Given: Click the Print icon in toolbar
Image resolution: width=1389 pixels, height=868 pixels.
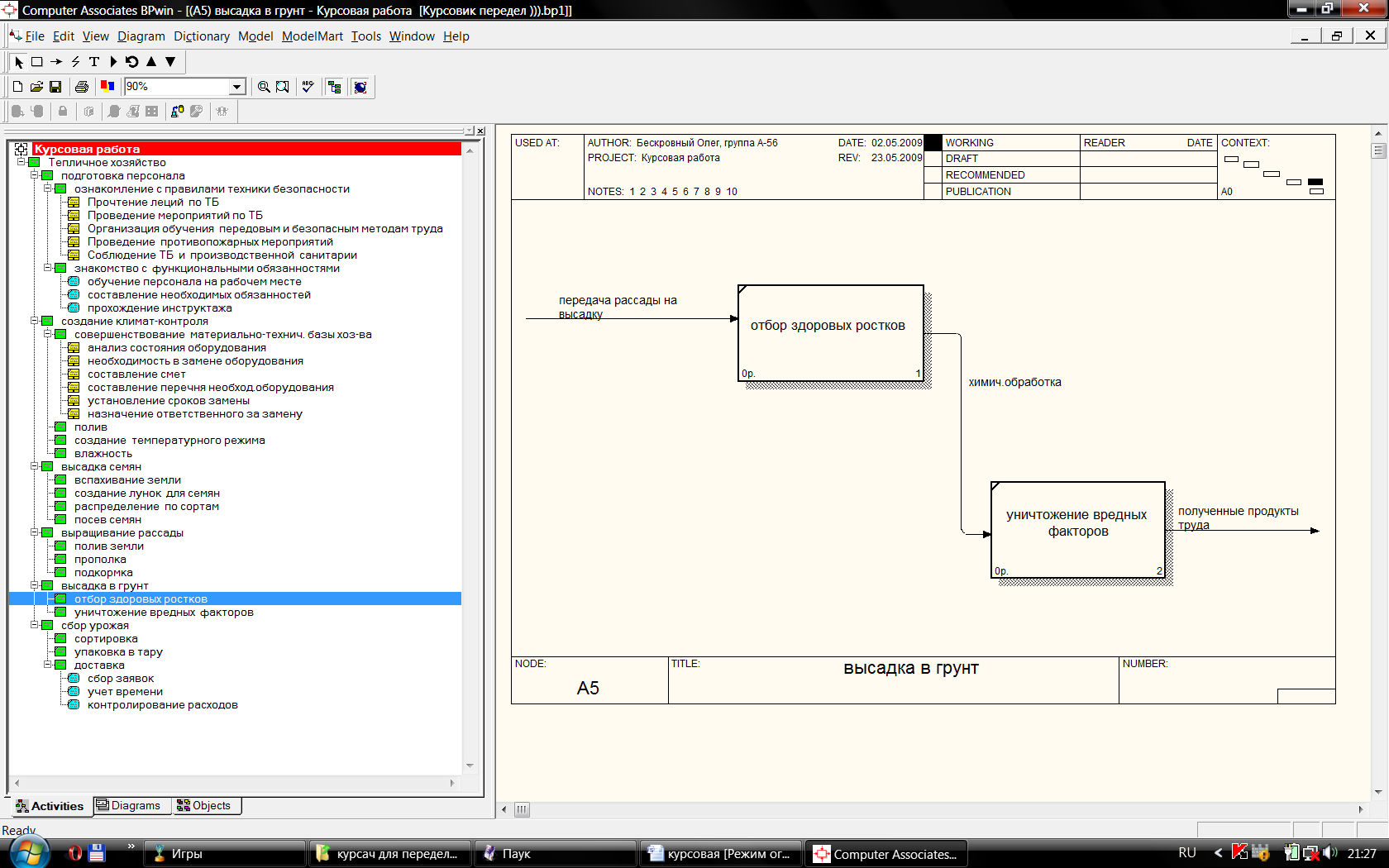Looking at the screenshot, I should [82, 87].
